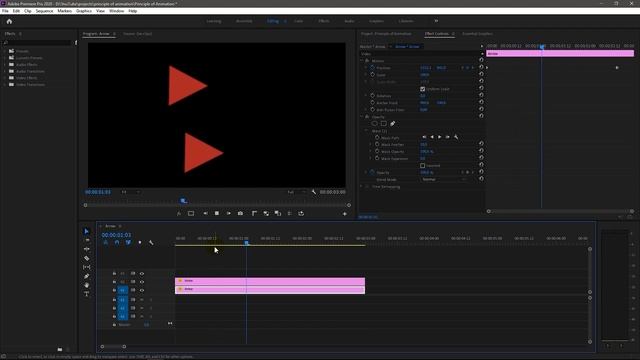Image resolution: width=640 pixels, height=360 pixels.
Task: Open playback resolution dropdown in Program monitor
Action: (297, 192)
